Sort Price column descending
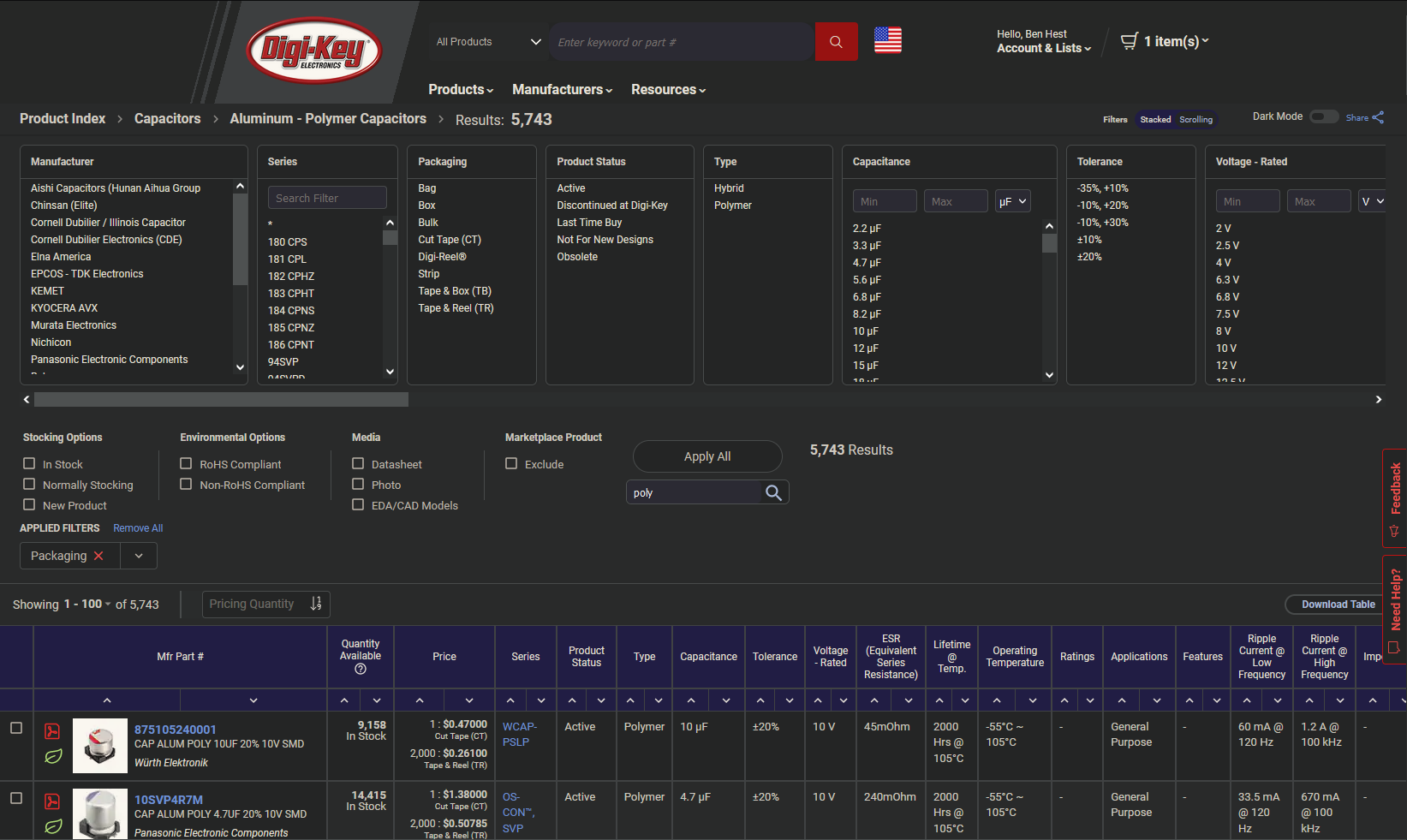 469,700
